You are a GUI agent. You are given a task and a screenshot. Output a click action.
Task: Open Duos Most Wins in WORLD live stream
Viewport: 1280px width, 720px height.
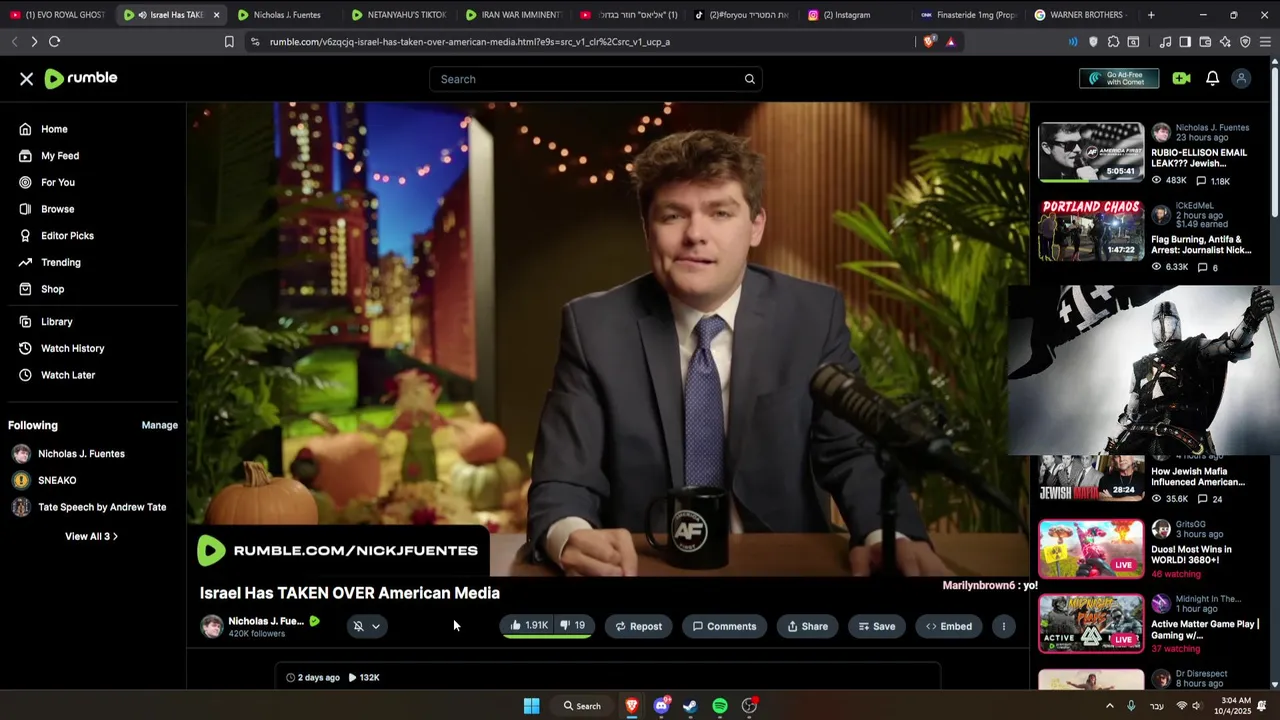(1091, 549)
